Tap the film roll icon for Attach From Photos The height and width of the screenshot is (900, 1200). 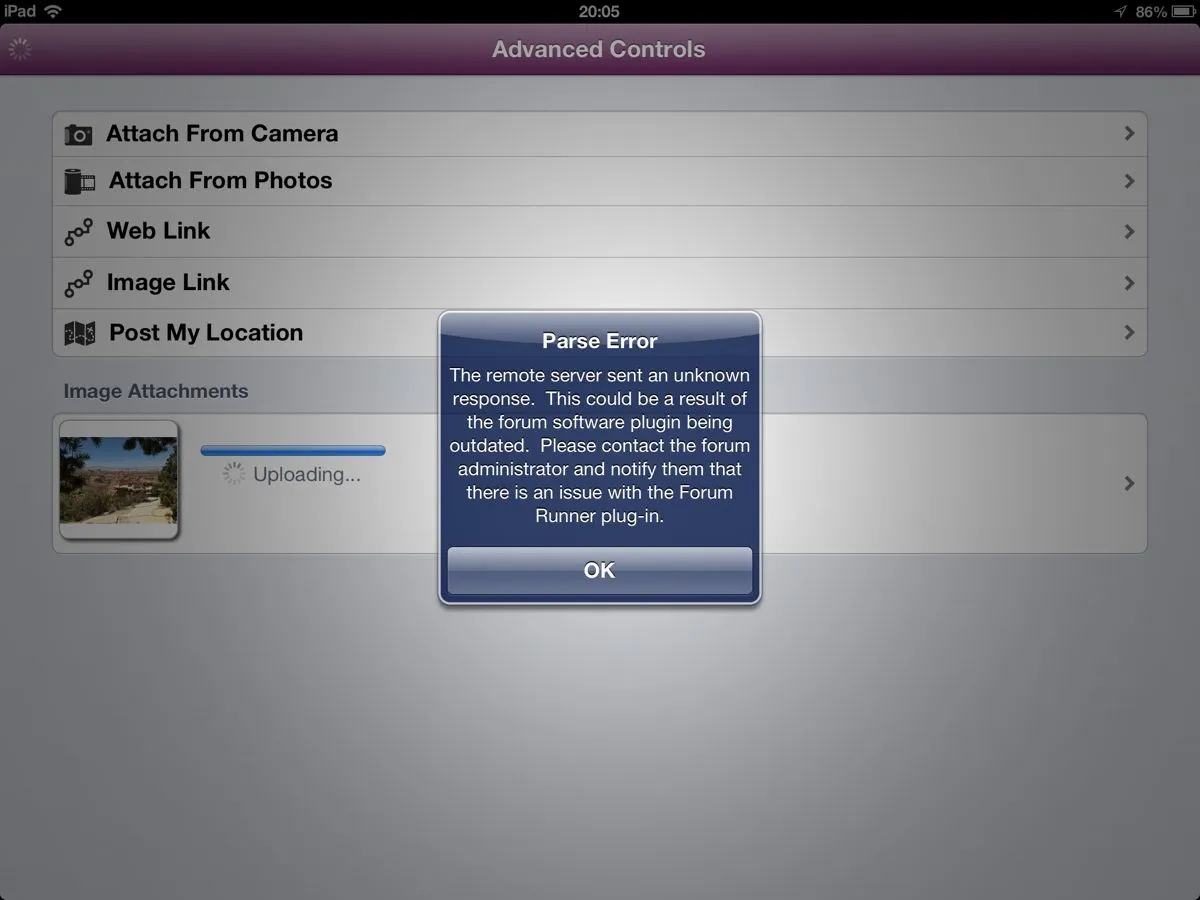point(80,181)
